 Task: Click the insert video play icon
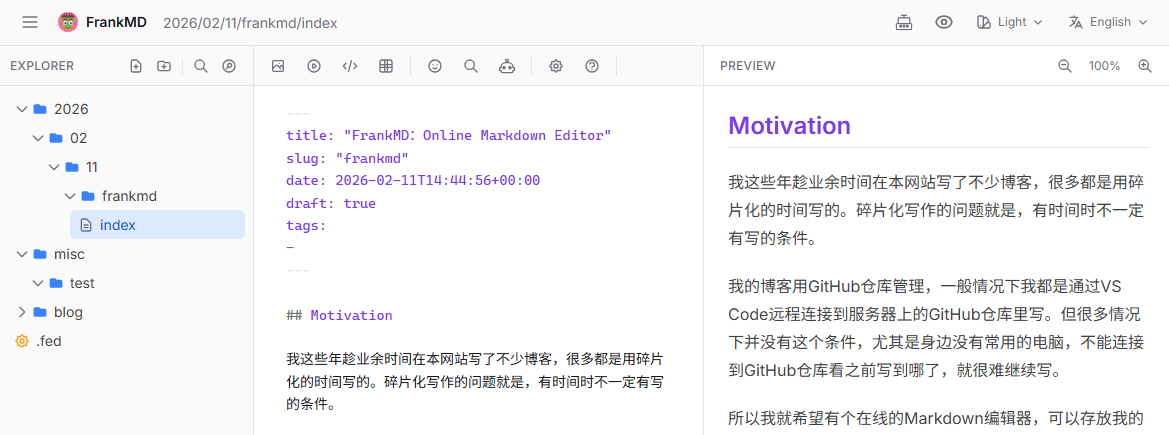[x=314, y=66]
